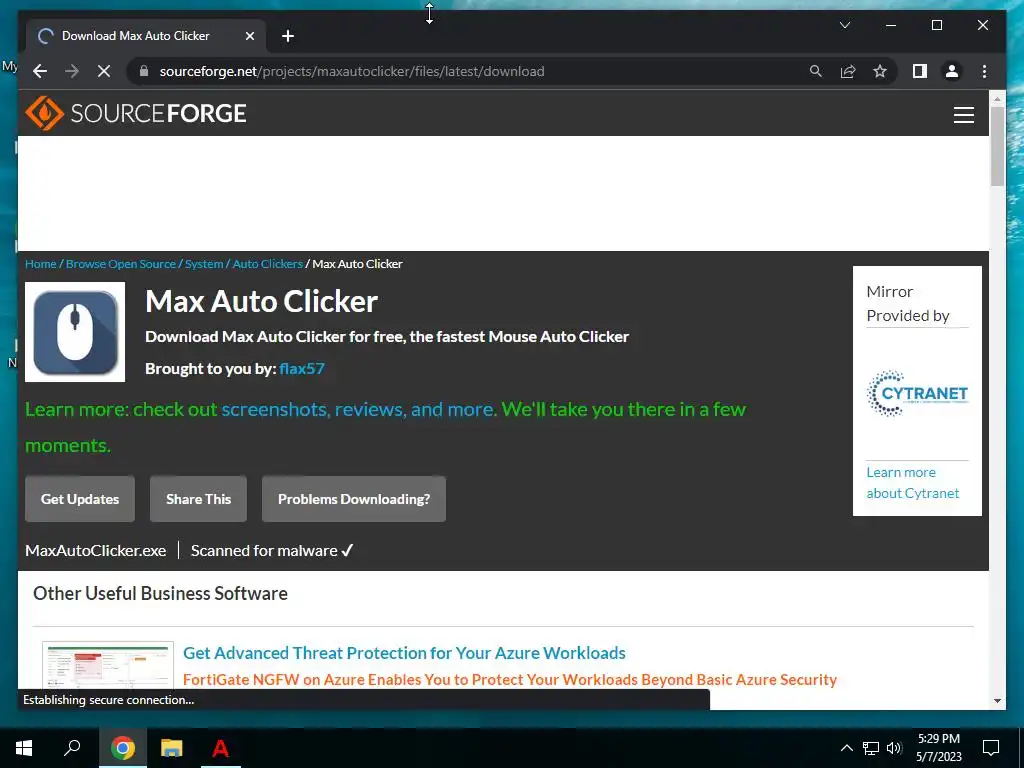Open a new browser tab
Screen dimensions: 1024x768
[288, 36]
